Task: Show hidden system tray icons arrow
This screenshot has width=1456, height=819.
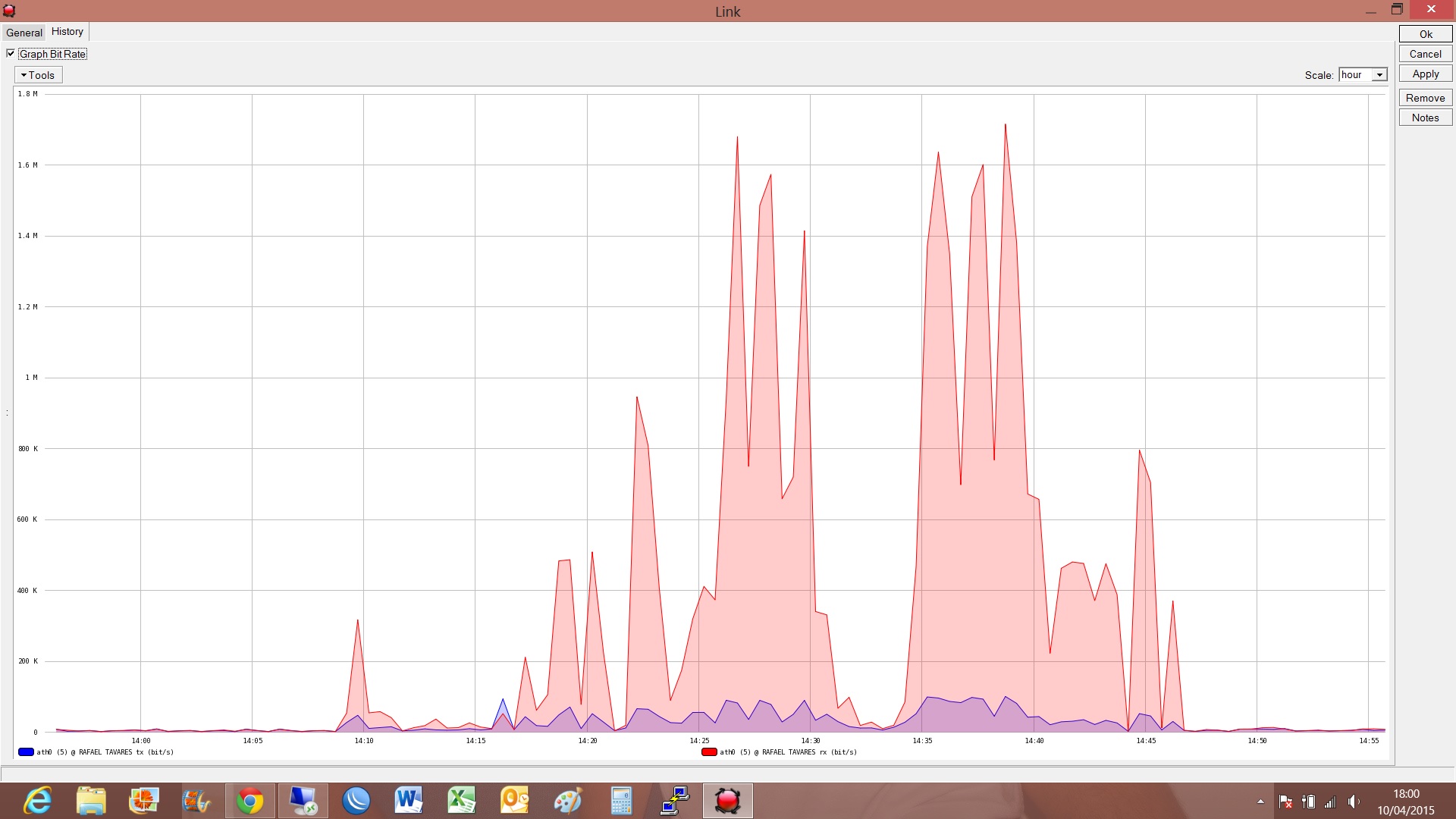Action: point(1260,802)
